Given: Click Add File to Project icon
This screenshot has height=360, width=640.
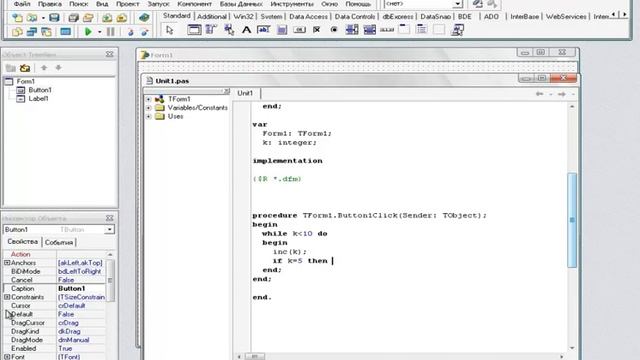Looking at the screenshot, I should coord(107,18).
